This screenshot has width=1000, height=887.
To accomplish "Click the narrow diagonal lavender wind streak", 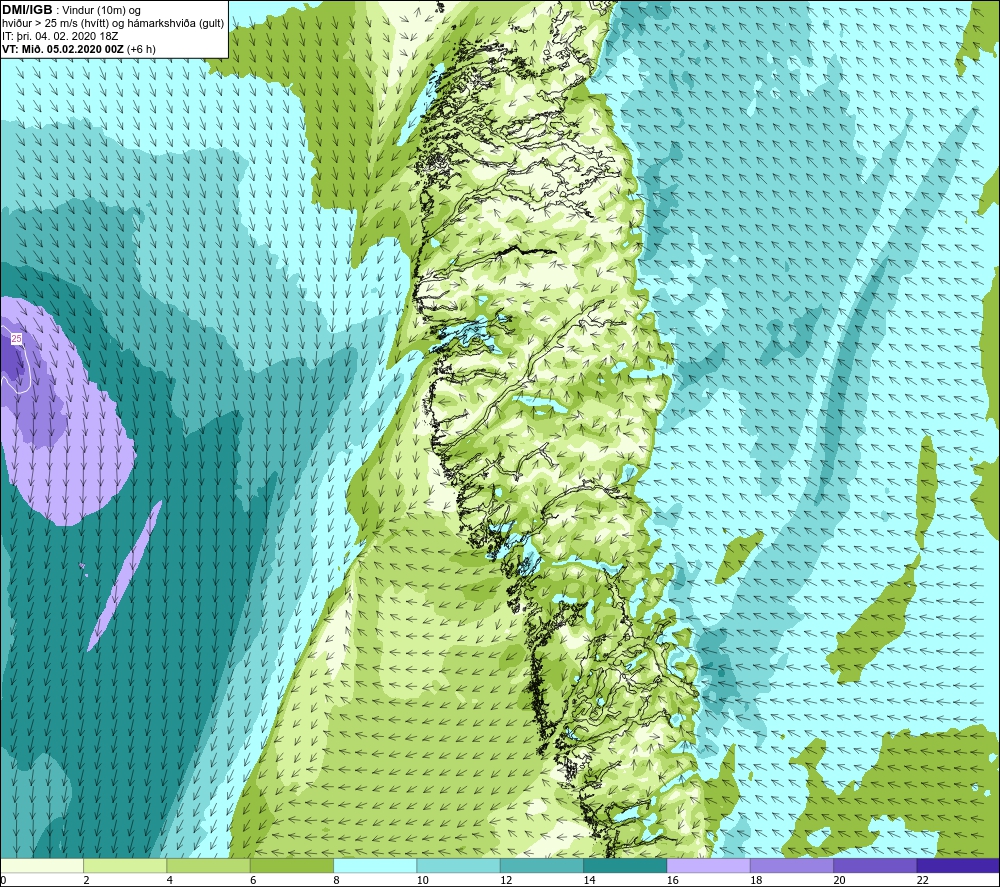I will pos(125,576).
